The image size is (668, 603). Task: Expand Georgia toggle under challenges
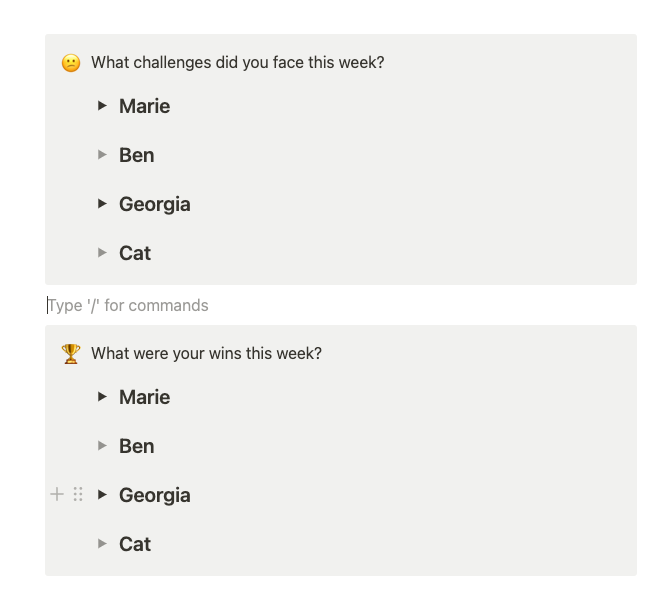click(102, 204)
